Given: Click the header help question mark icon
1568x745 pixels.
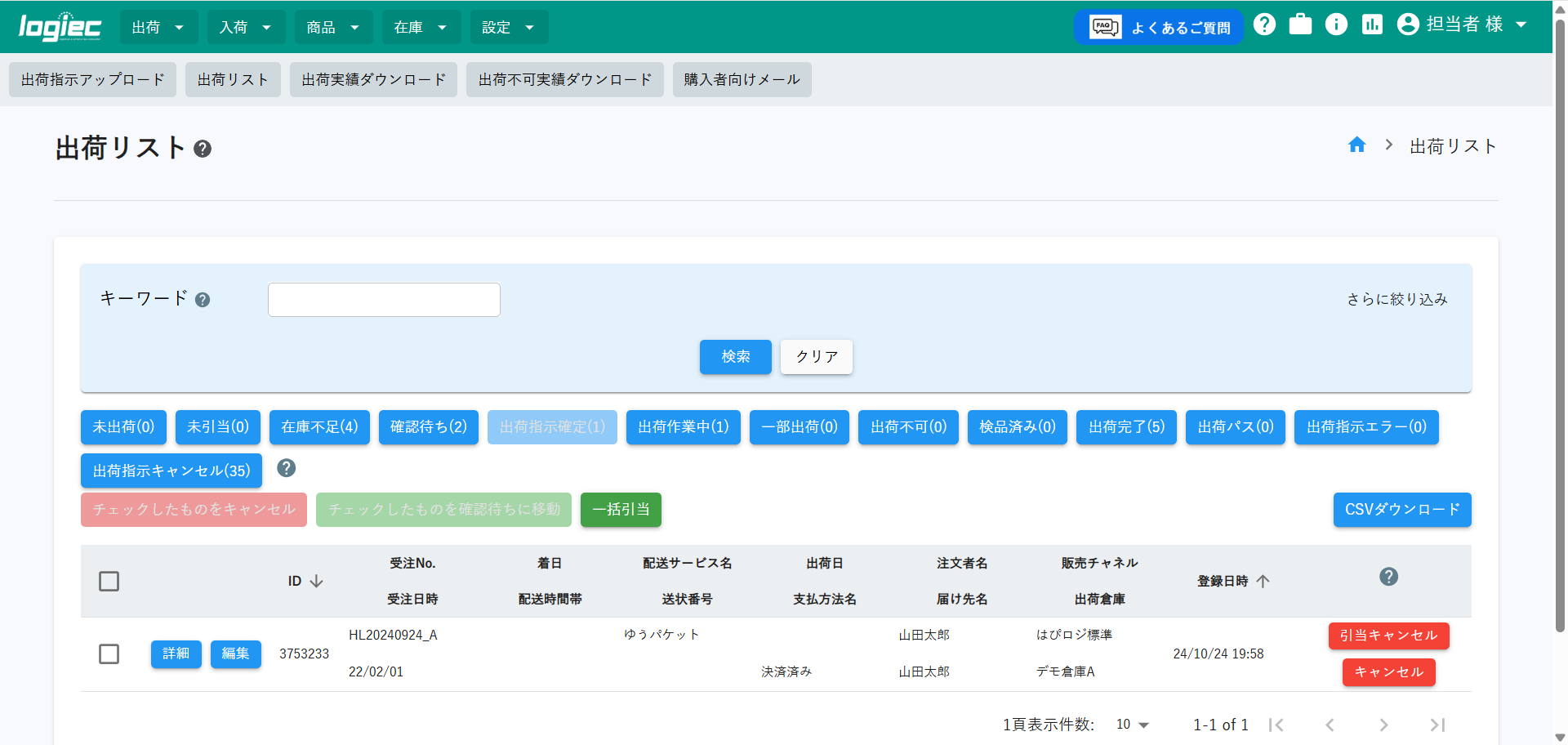Looking at the screenshot, I should click(x=1264, y=25).
